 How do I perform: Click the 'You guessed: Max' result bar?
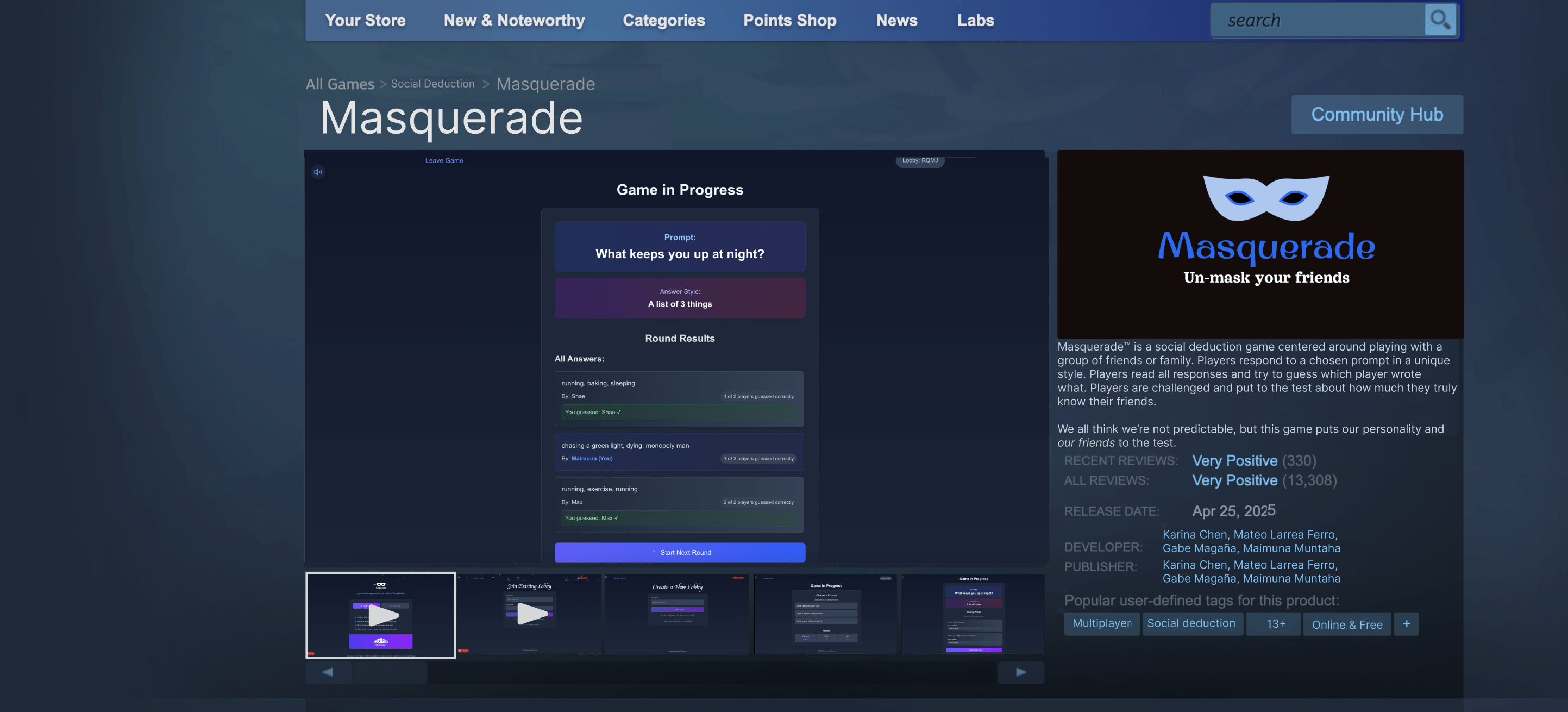pos(679,519)
